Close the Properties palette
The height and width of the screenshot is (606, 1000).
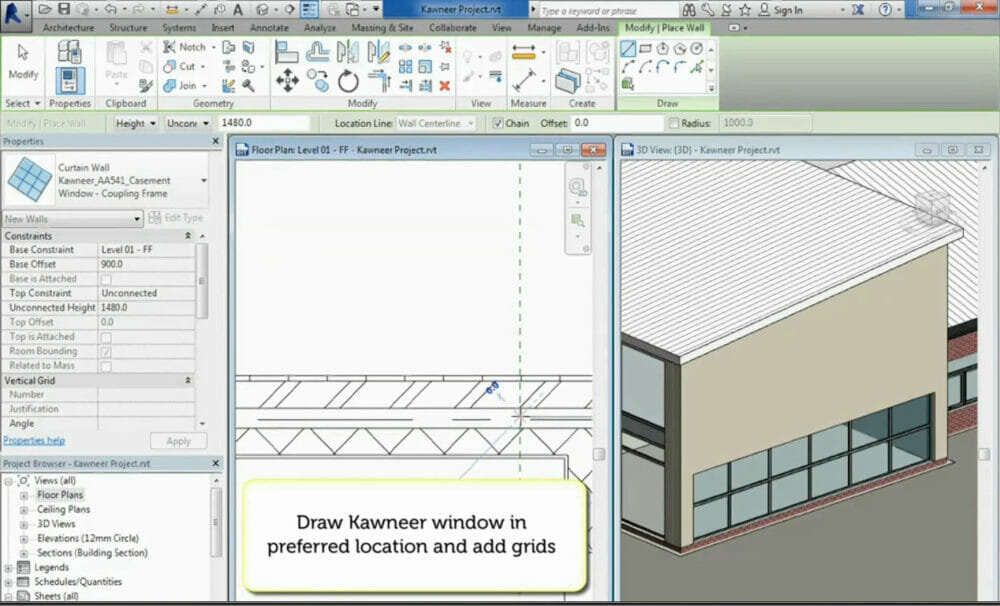[215, 141]
